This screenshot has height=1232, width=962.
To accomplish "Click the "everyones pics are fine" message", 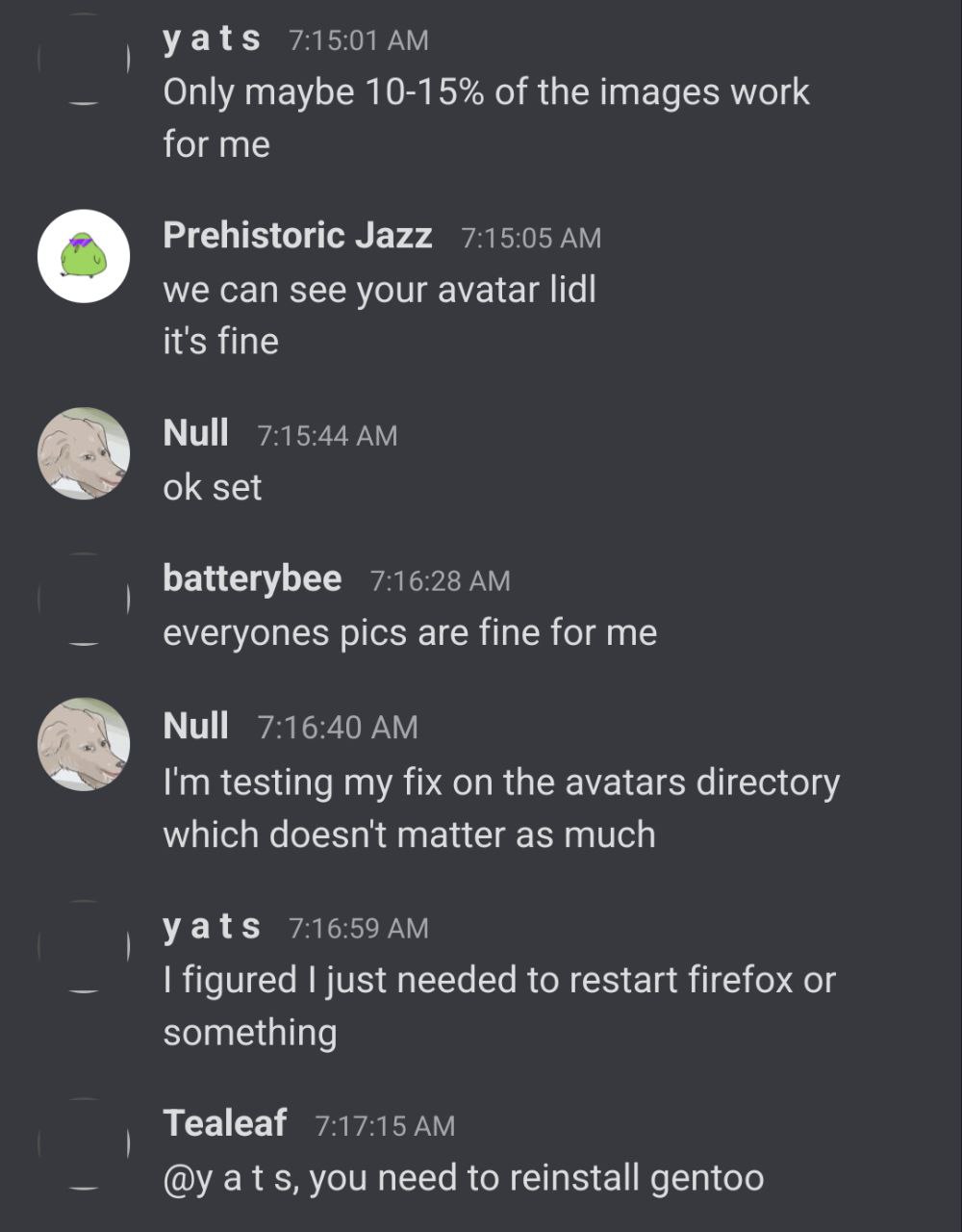I will (x=410, y=632).
